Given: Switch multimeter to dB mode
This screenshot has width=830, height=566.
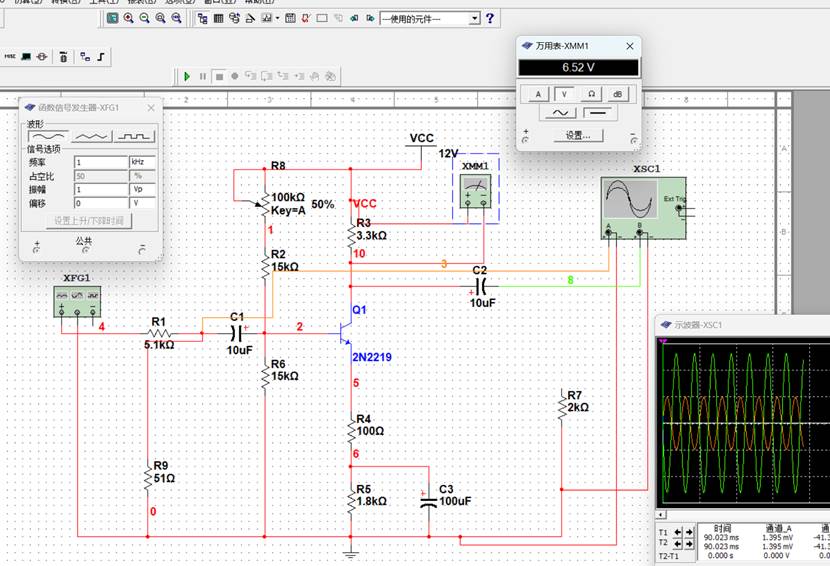Looking at the screenshot, I should click(x=617, y=94).
